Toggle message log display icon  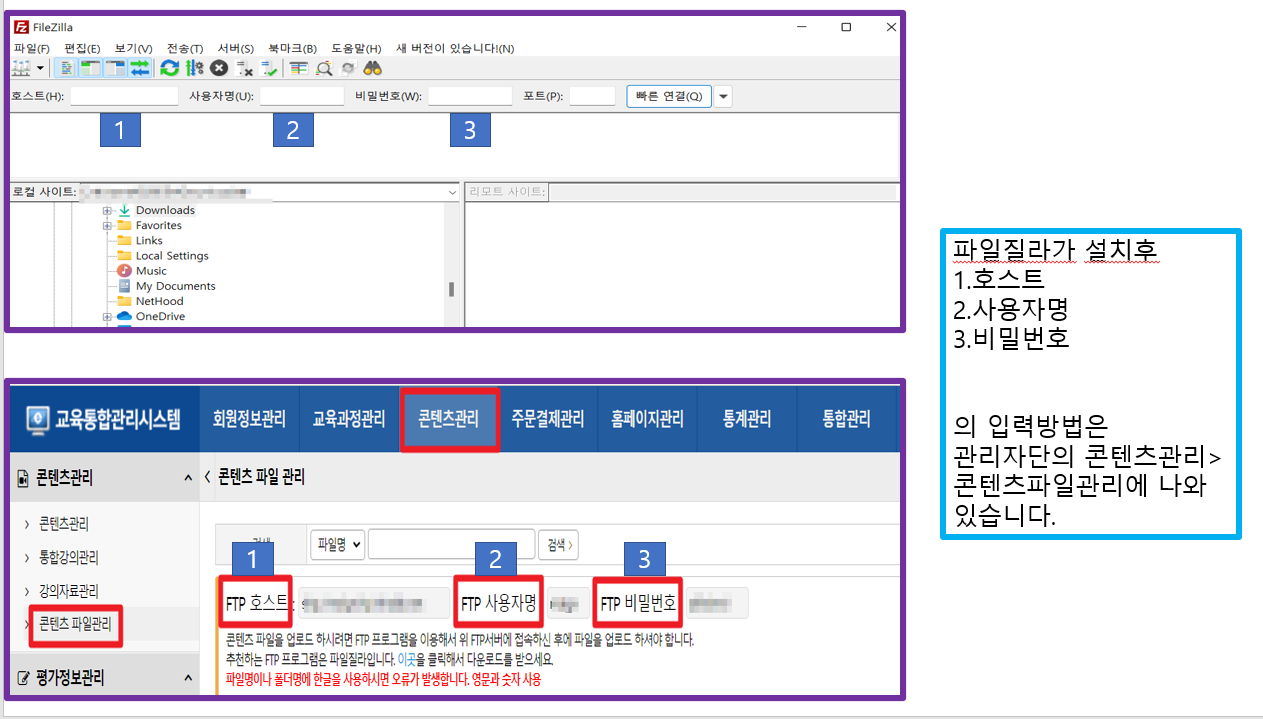point(66,68)
